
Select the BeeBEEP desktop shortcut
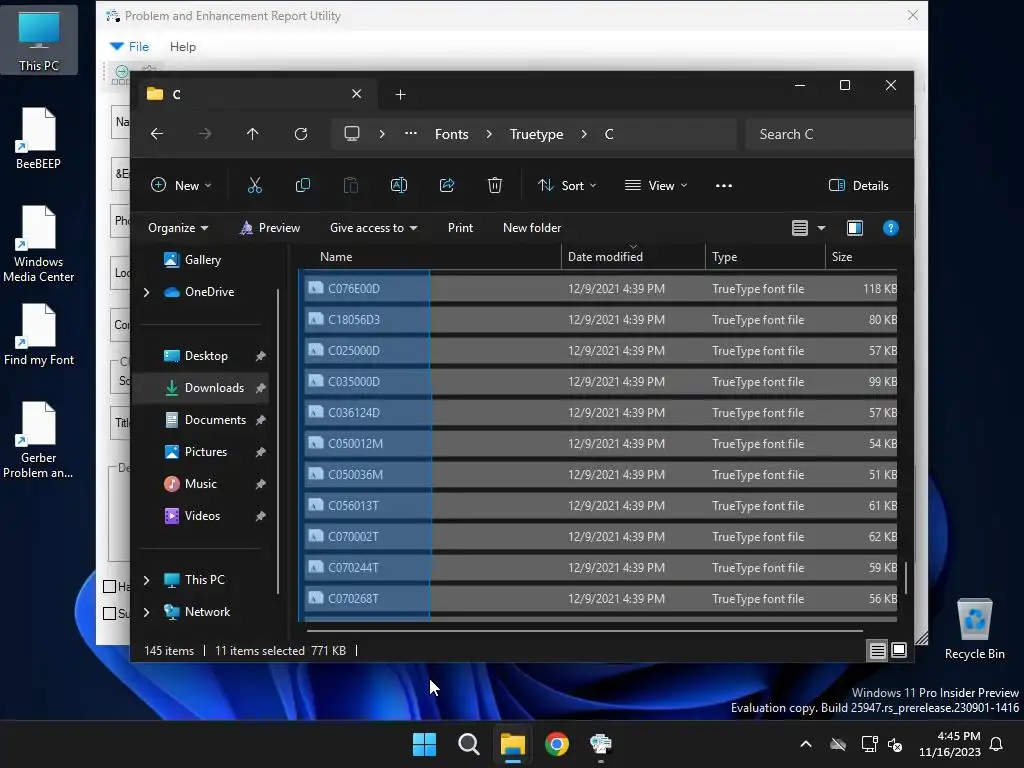[39, 138]
